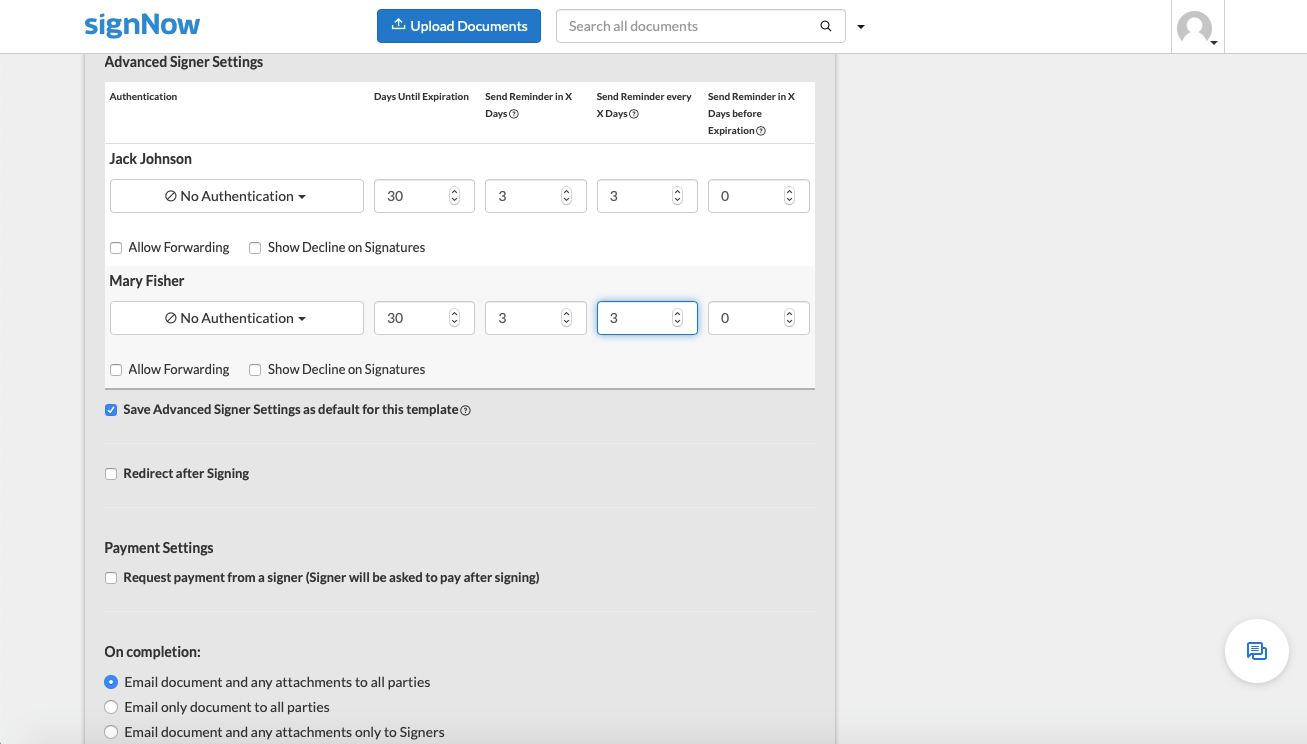Check Show Decline on Signatures for Mary Fisher

[x=255, y=370]
